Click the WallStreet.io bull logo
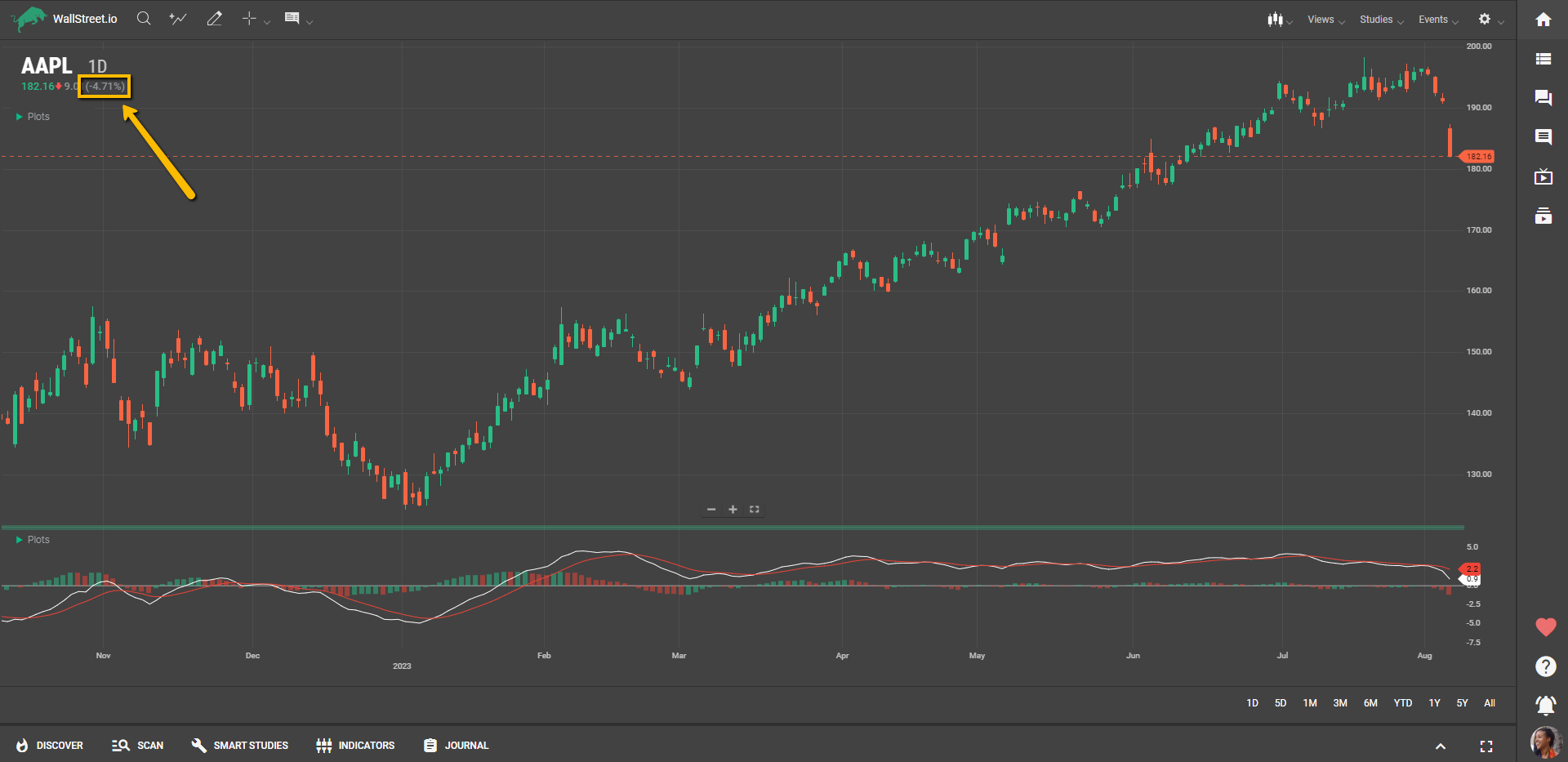 [x=29, y=18]
